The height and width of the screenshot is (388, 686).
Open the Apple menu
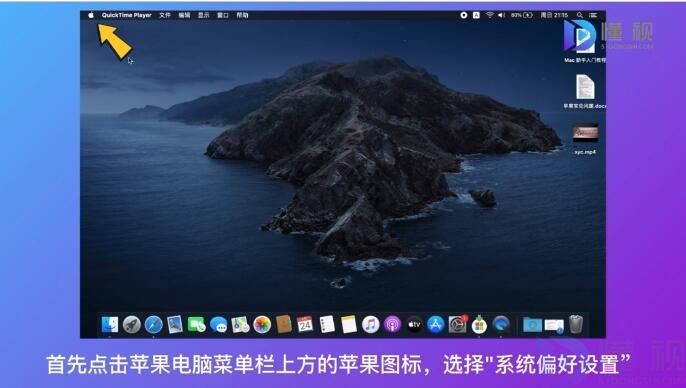(91, 15)
